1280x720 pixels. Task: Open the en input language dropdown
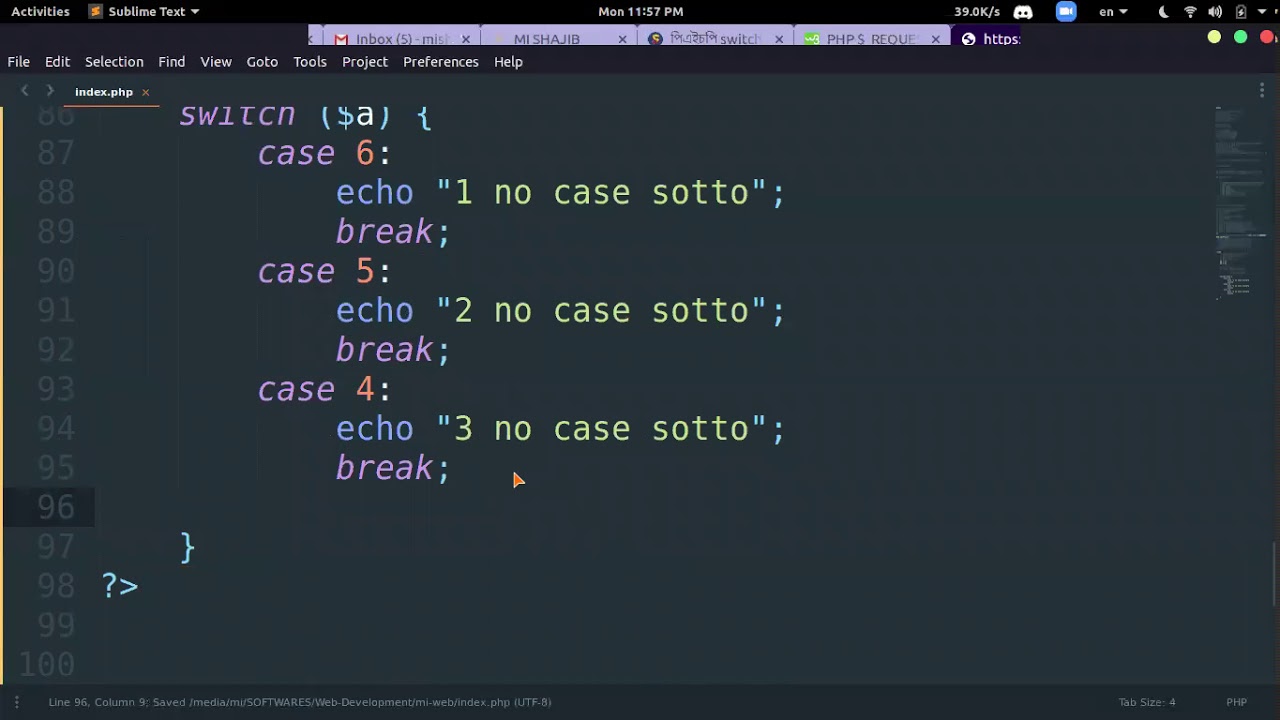tap(1113, 11)
